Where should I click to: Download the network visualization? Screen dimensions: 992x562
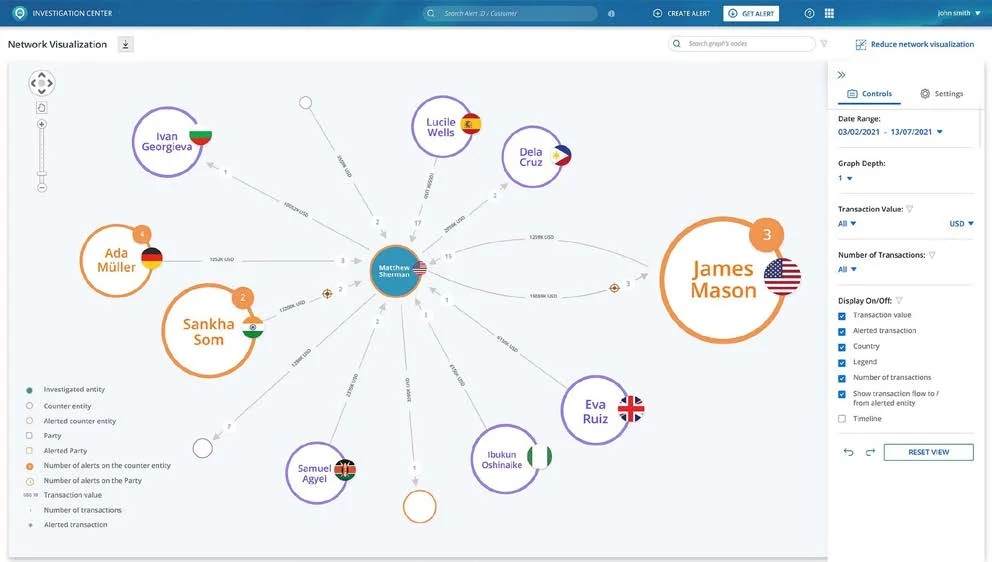pos(125,44)
